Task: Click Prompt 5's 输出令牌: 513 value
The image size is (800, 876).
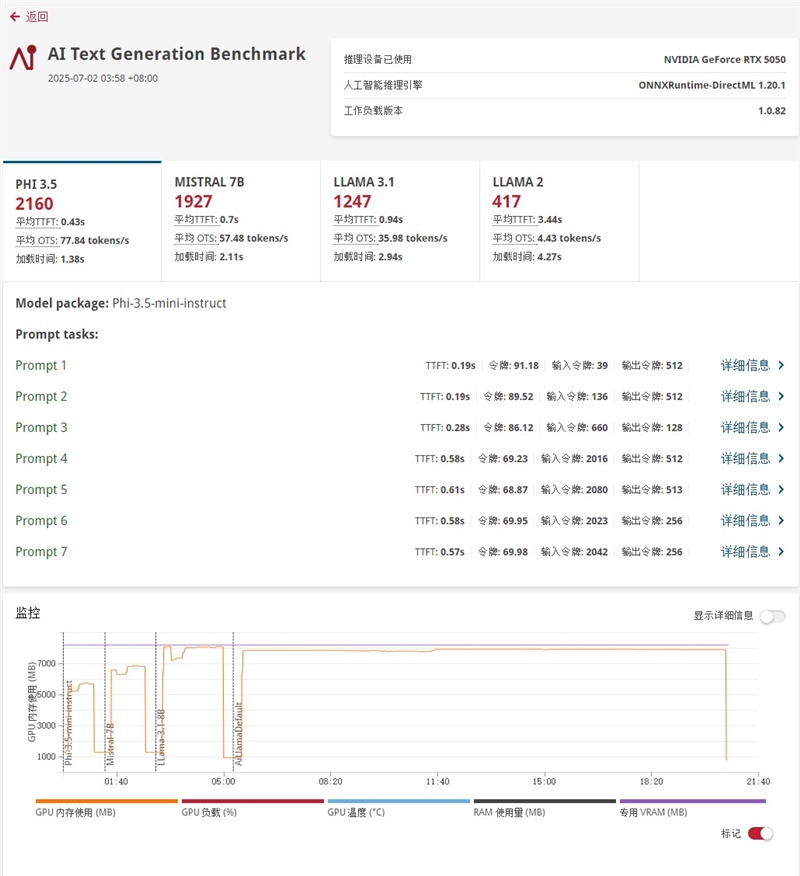Action: [x=652, y=490]
